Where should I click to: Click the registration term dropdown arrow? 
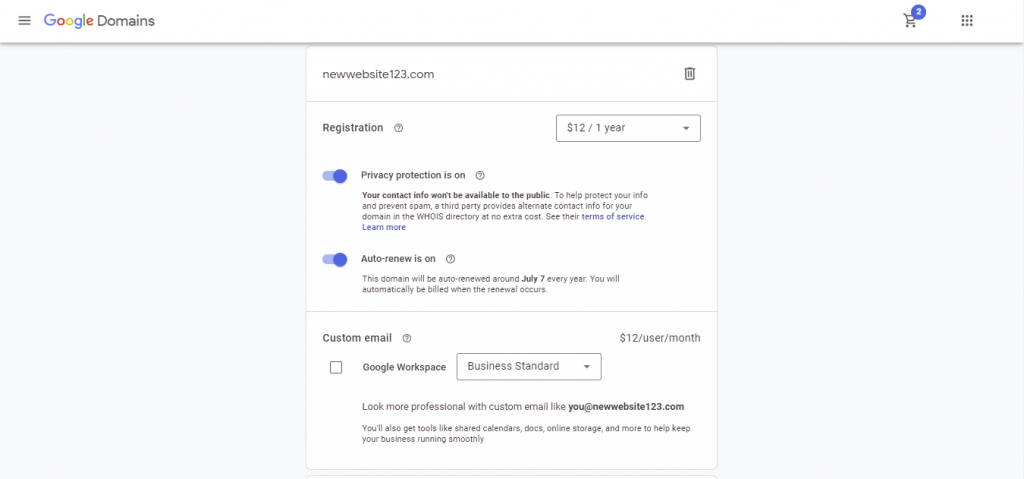pyautogui.click(x=686, y=128)
